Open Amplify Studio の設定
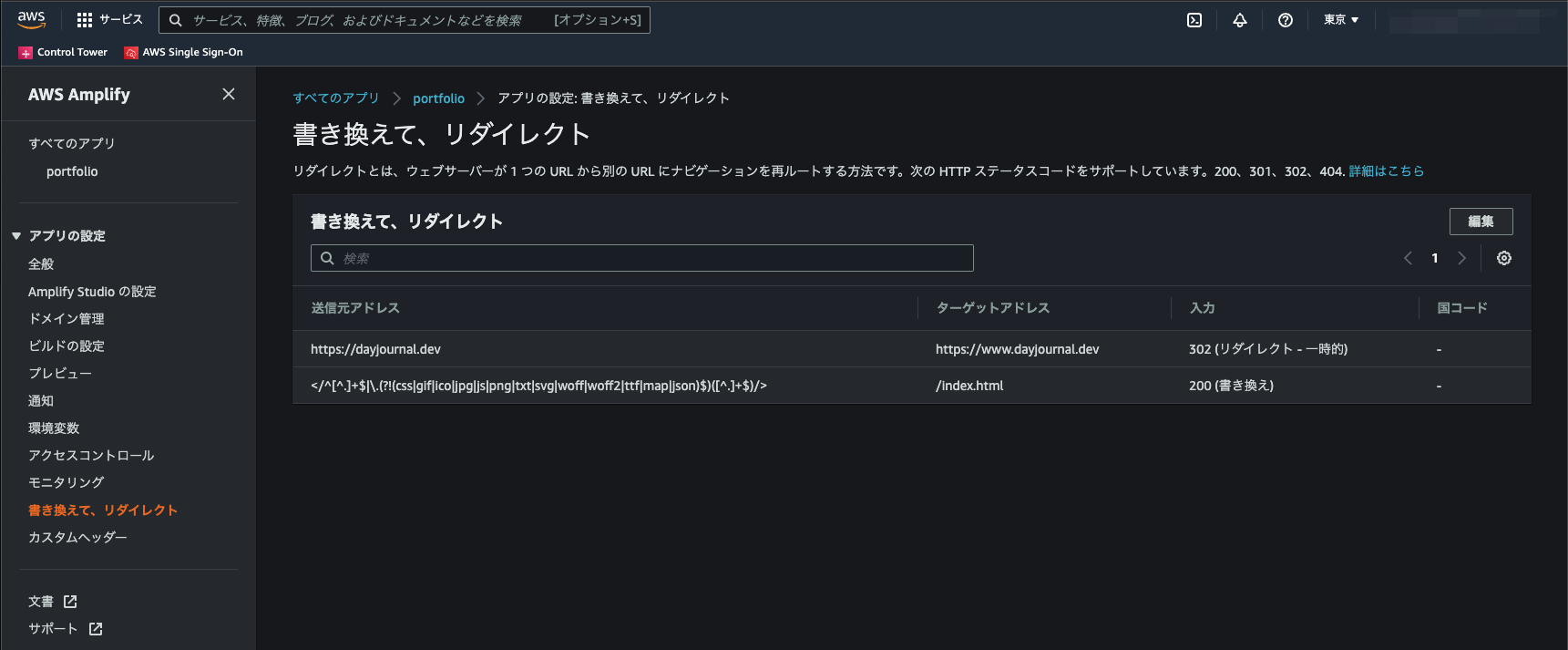This screenshot has height=650, width=1568. click(92, 291)
